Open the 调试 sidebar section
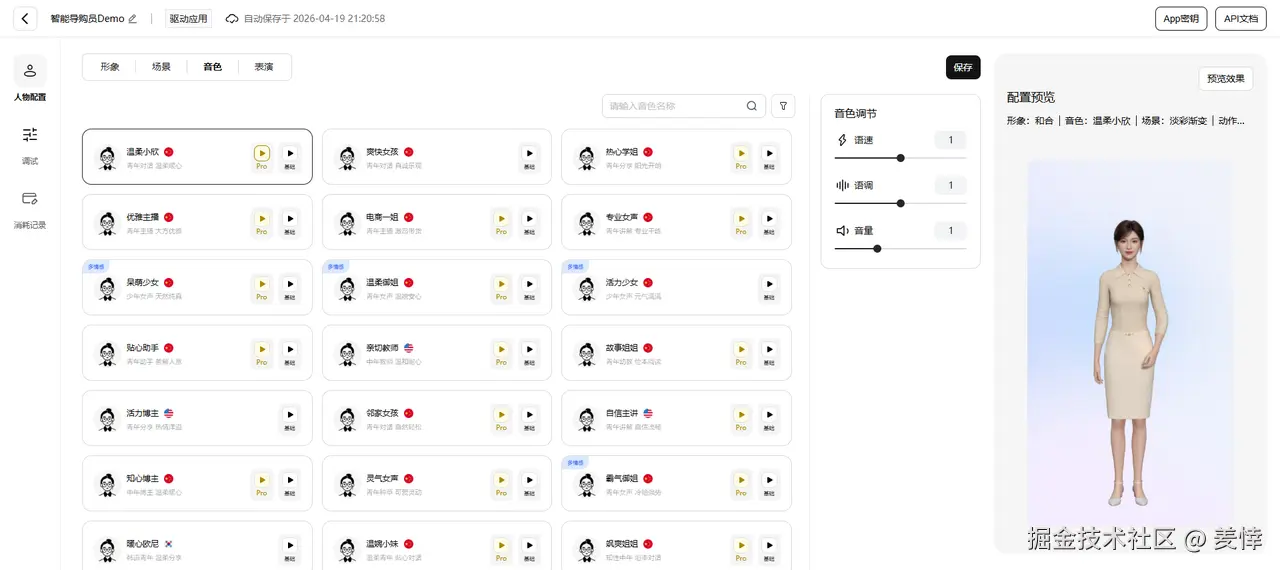This screenshot has height=570, width=1280. click(30, 143)
